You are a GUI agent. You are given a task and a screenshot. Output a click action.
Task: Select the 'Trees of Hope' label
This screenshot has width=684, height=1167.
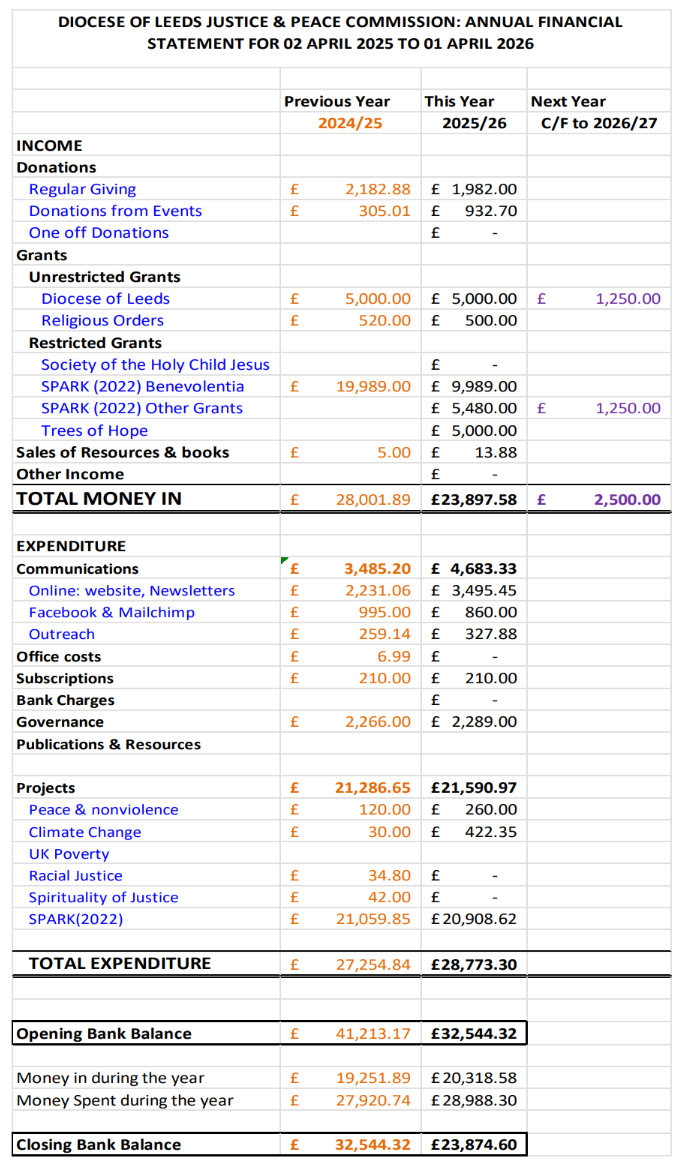tap(95, 430)
